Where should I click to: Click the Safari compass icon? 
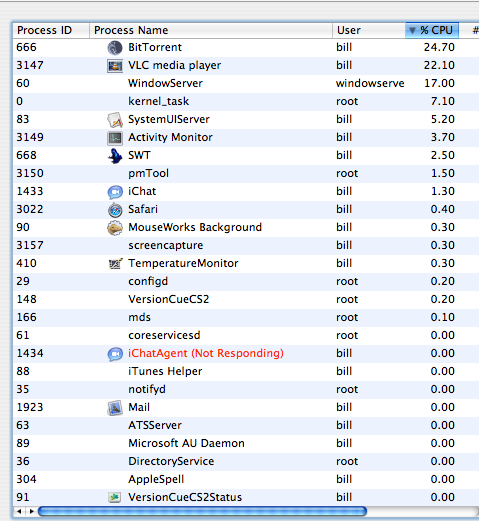point(115,210)
